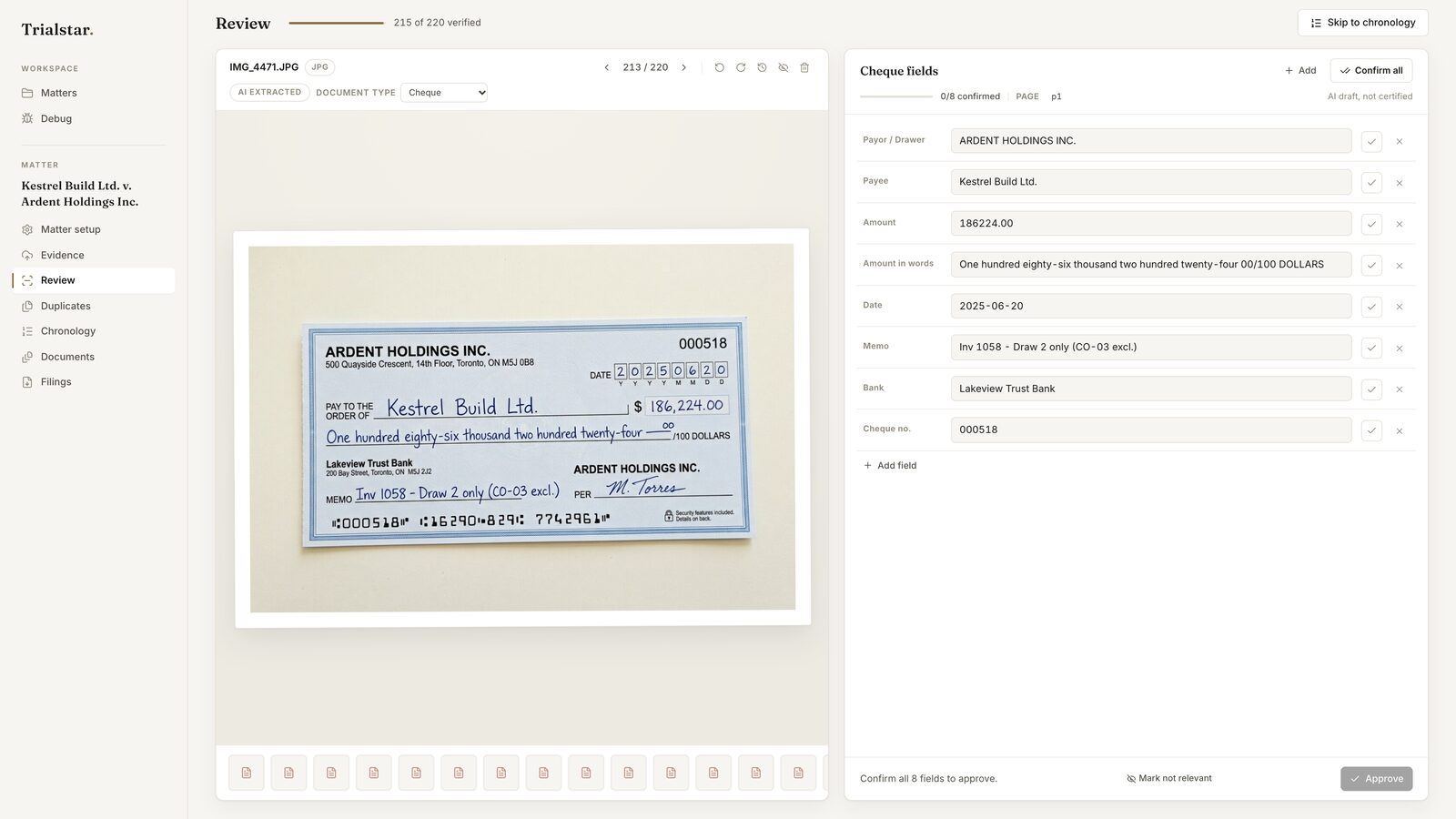1456x819 pixels.
Task: Click the p1 page indicator
Action: tap(1057, 96)
